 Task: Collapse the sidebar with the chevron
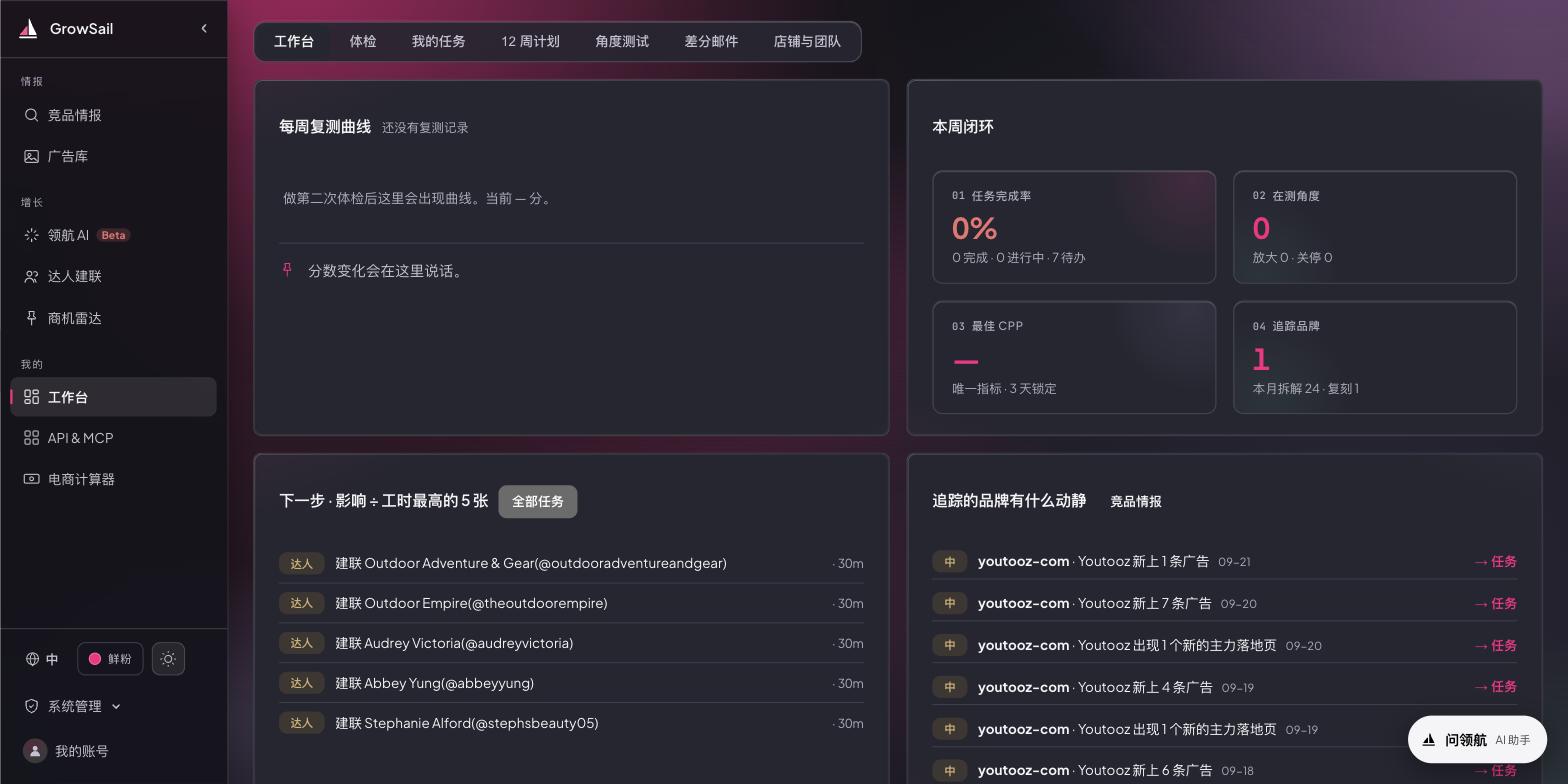click(x=204, y=28)
